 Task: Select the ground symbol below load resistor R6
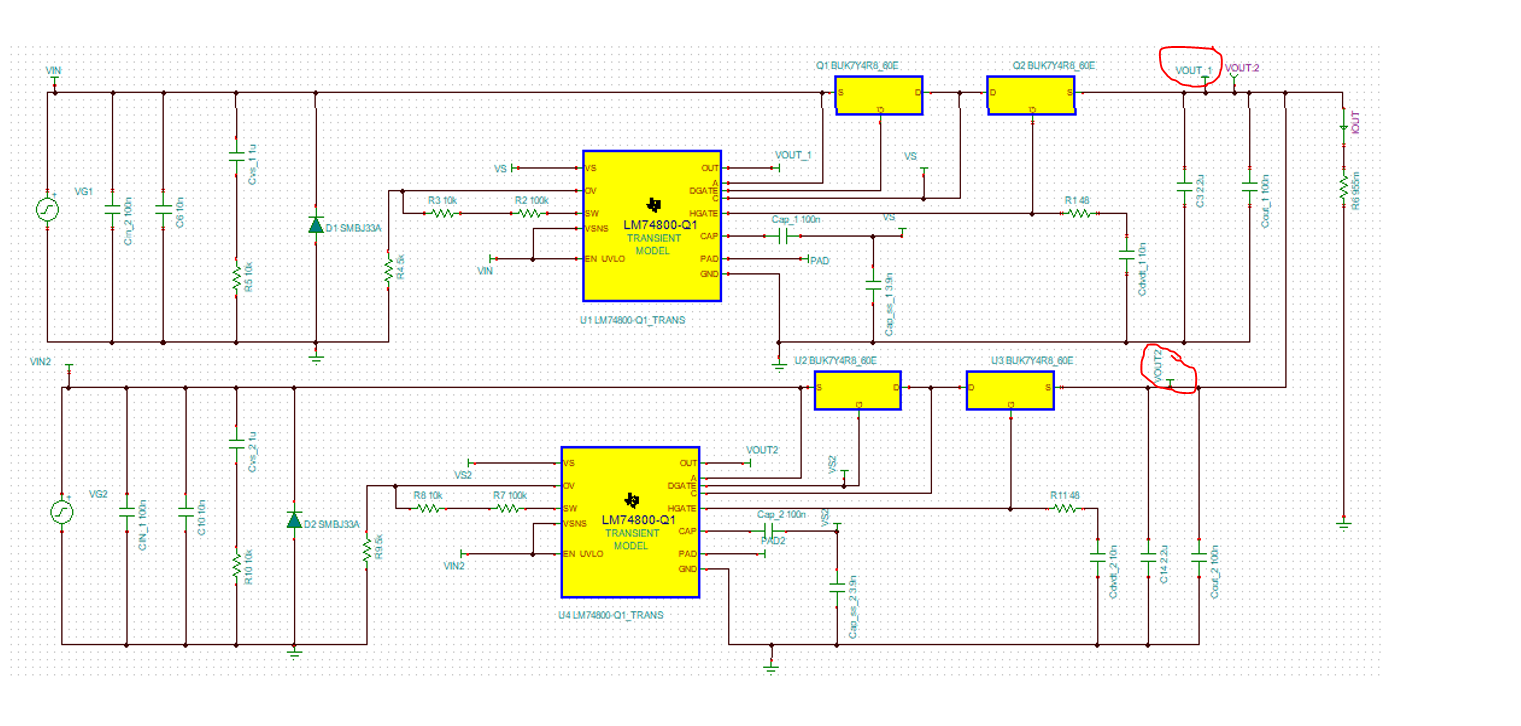pyautogui.click(x=1345, y=522)
